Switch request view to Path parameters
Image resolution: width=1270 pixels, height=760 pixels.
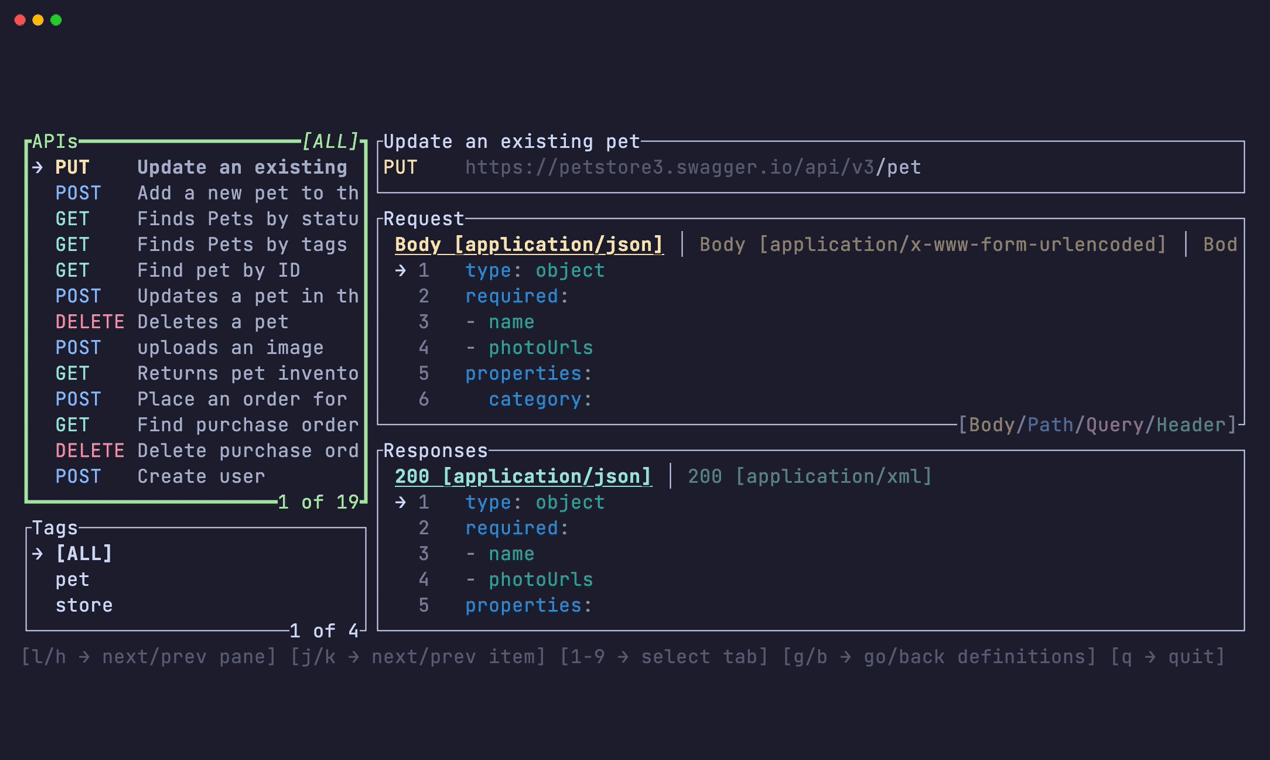point(1052,424)
